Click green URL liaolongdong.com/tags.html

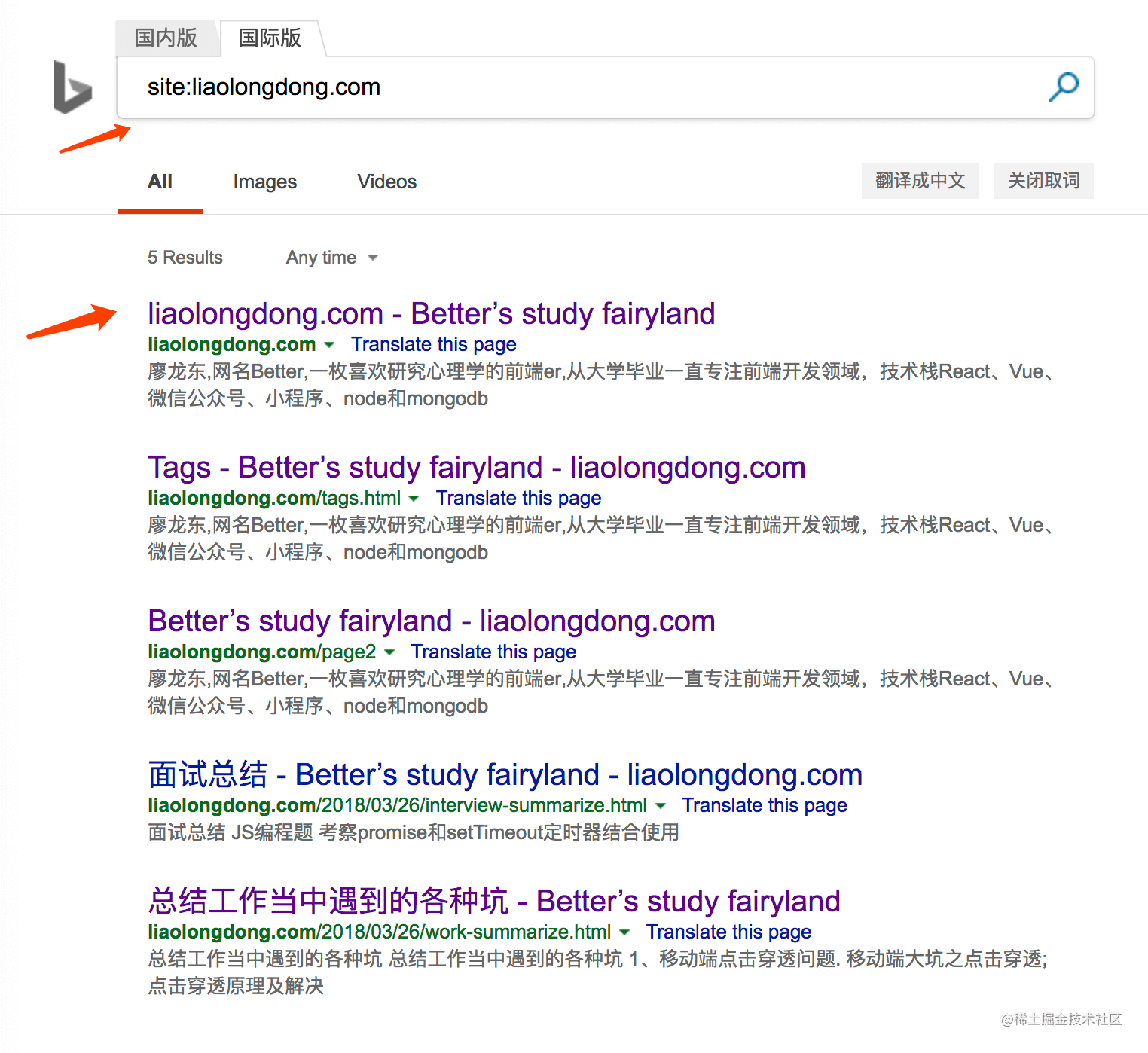click(x=274, y=498)
